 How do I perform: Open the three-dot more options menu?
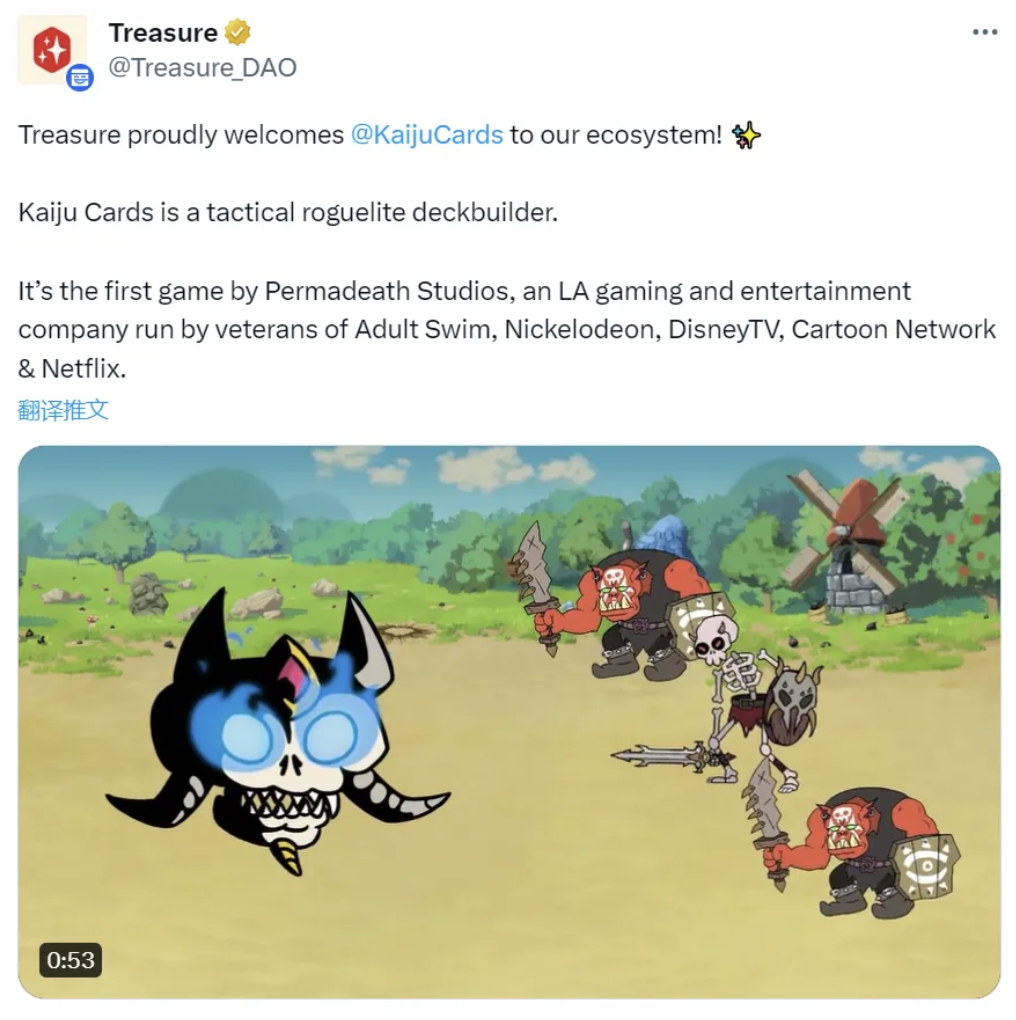[985, 33]
